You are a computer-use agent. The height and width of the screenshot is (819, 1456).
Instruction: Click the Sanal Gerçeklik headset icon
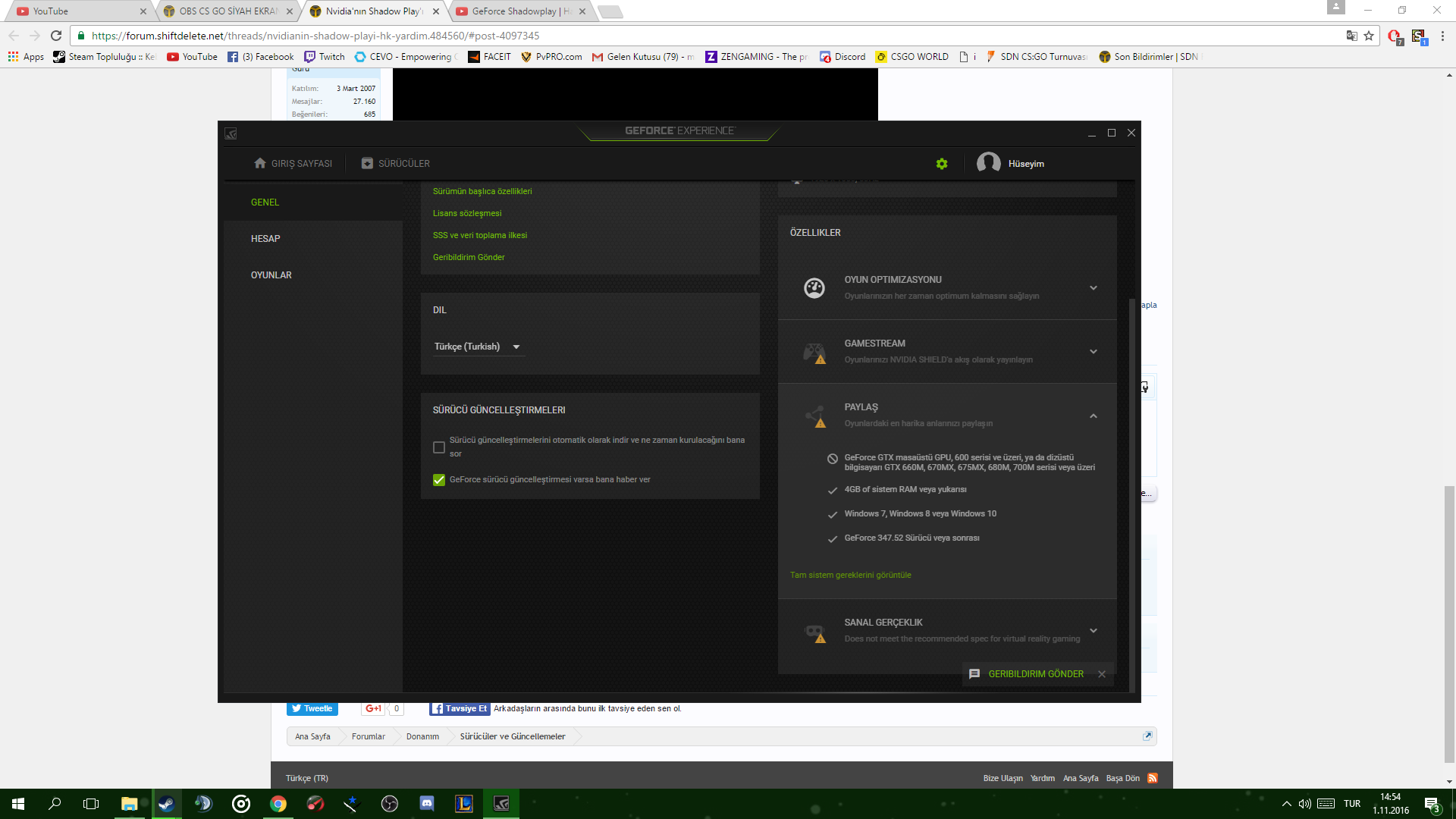coord(815,632)
